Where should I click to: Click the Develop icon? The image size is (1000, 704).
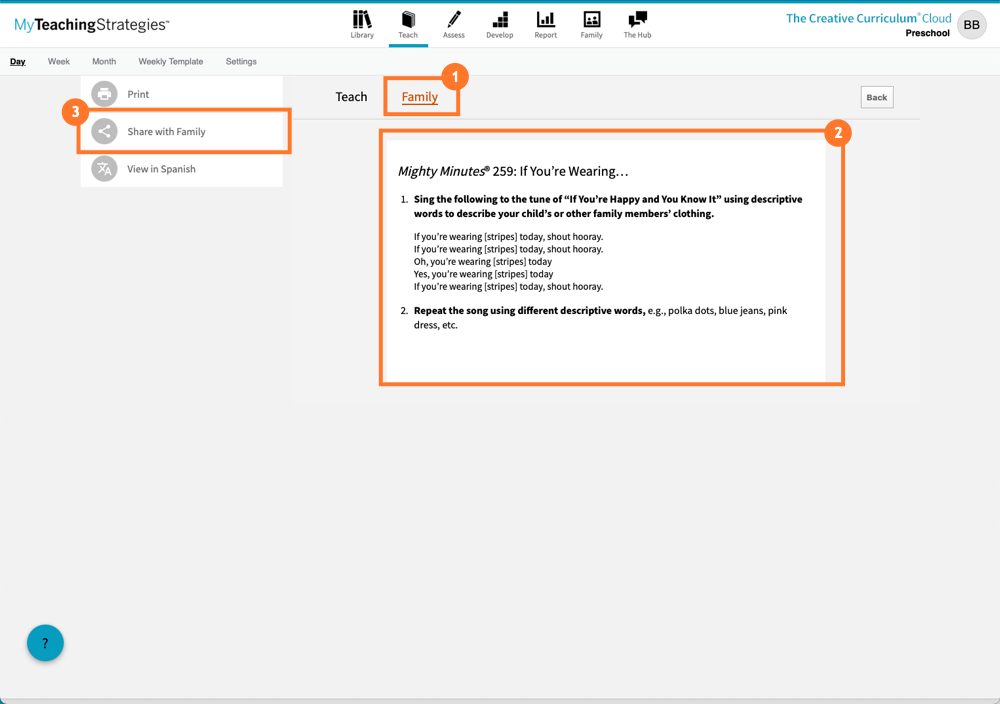point(499,24)
